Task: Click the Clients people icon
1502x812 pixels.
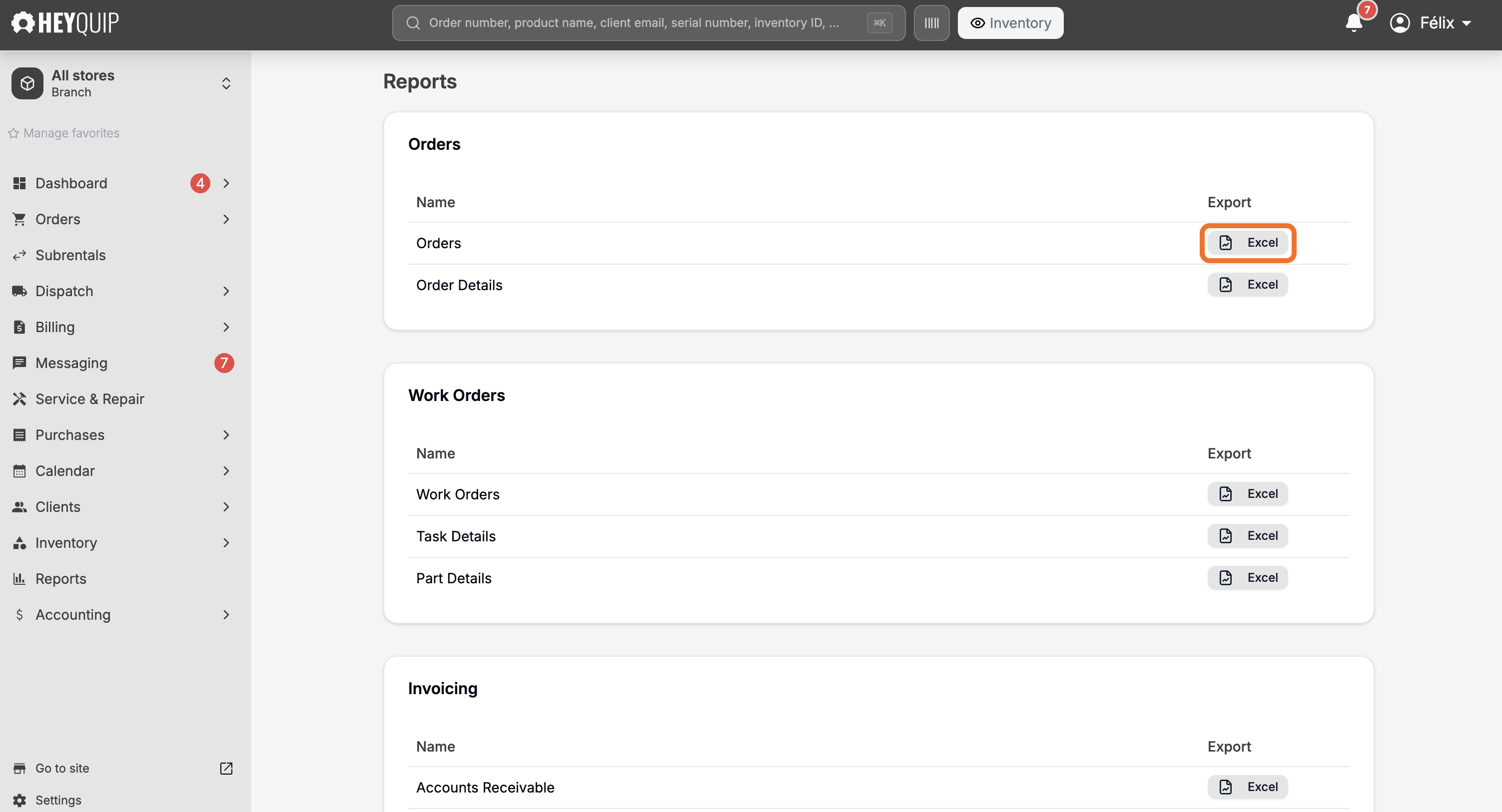Action: click(19, 506)
